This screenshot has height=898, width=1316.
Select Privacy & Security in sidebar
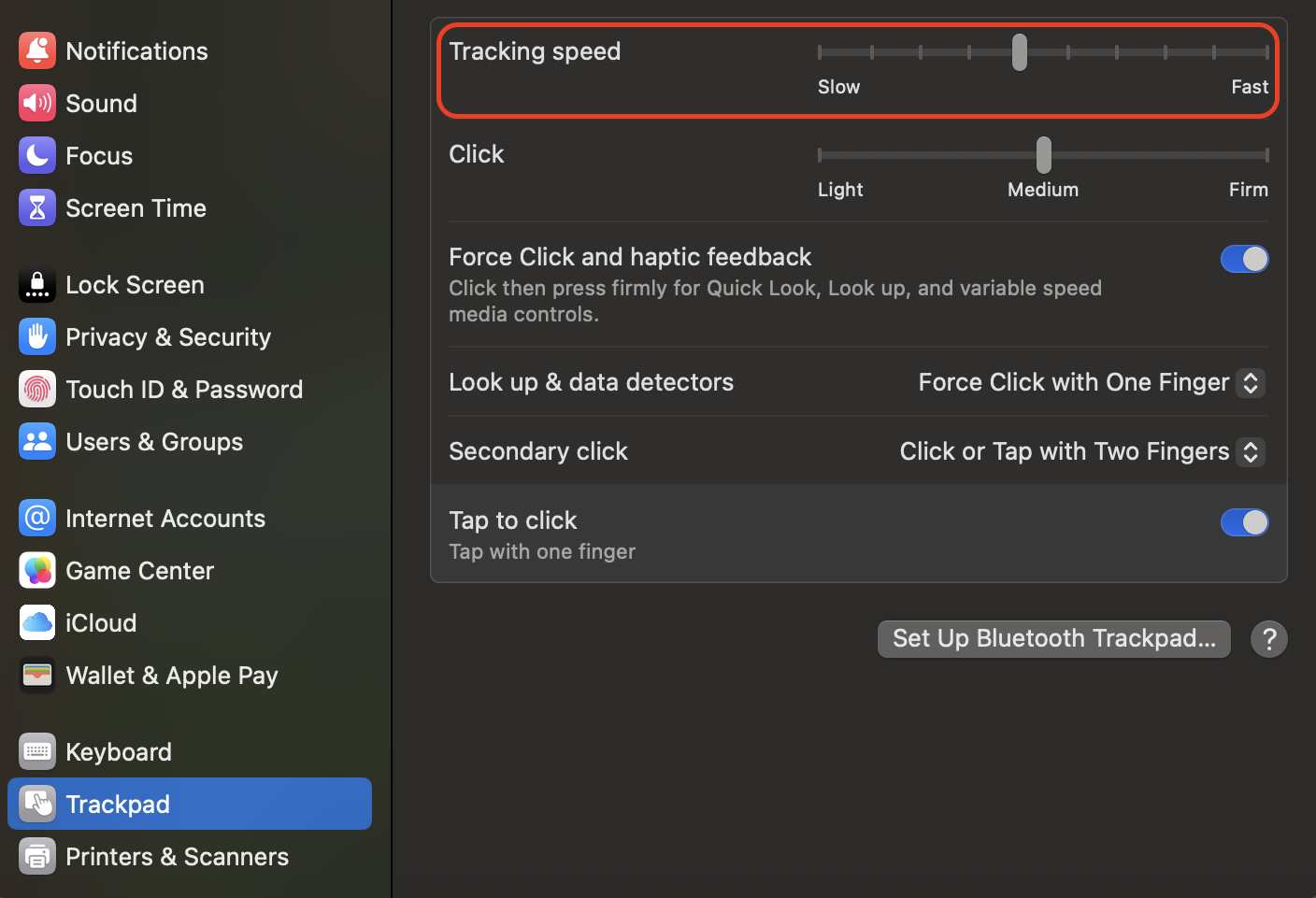click(168, 336)
